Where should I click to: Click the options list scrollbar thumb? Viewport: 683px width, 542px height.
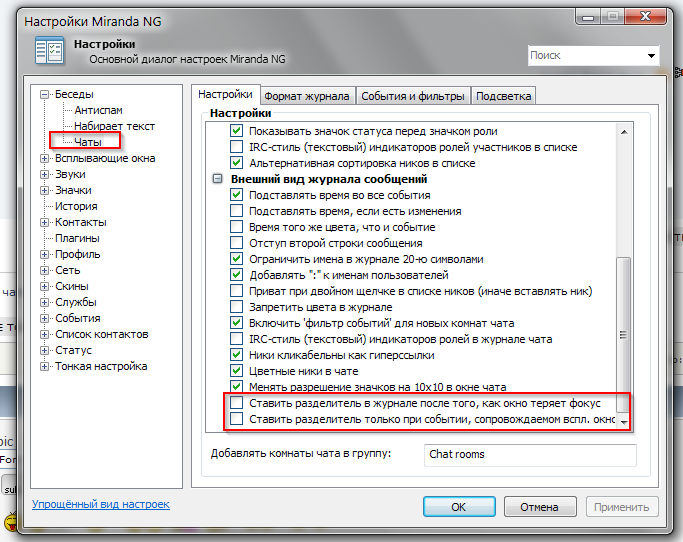click(x=623, y=335)
